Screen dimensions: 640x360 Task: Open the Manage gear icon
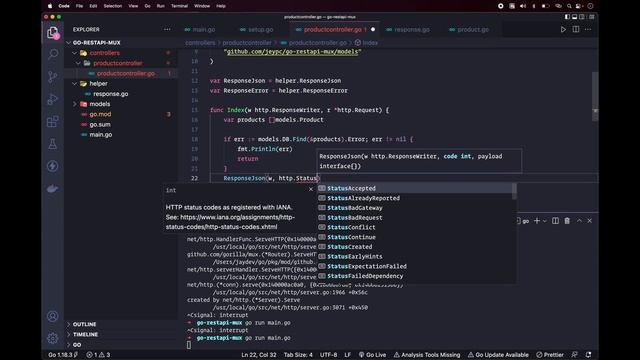tap(53, 338)
